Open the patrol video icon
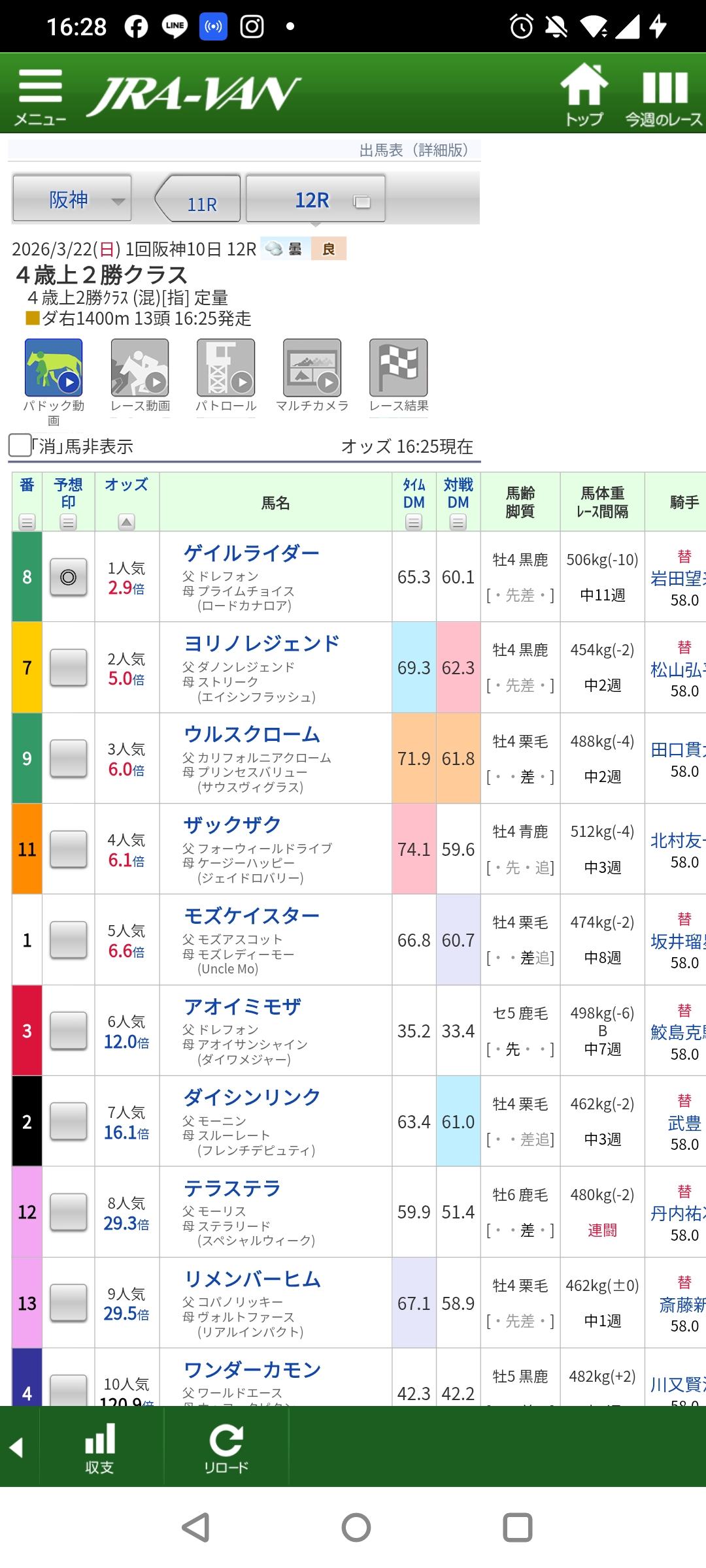This screenshot has height=1568, width=706. tap(226, 368)
